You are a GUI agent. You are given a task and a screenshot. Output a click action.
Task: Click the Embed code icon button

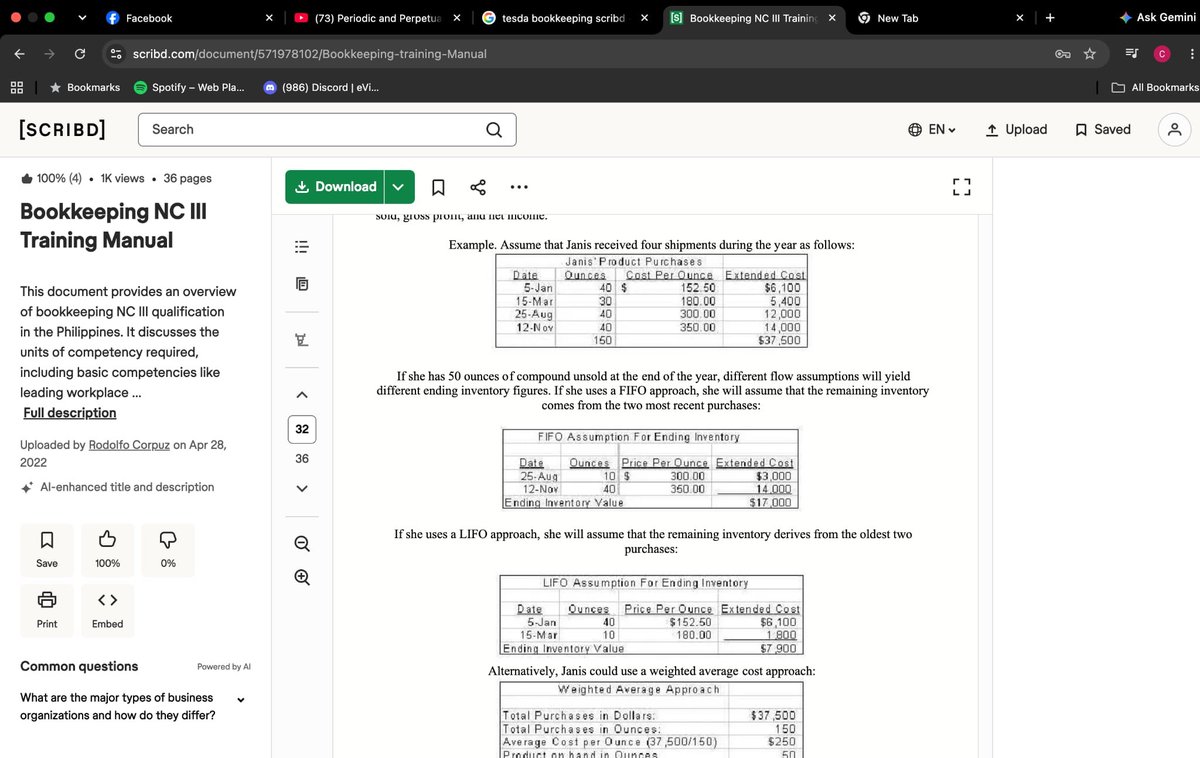tap(107, 610)
